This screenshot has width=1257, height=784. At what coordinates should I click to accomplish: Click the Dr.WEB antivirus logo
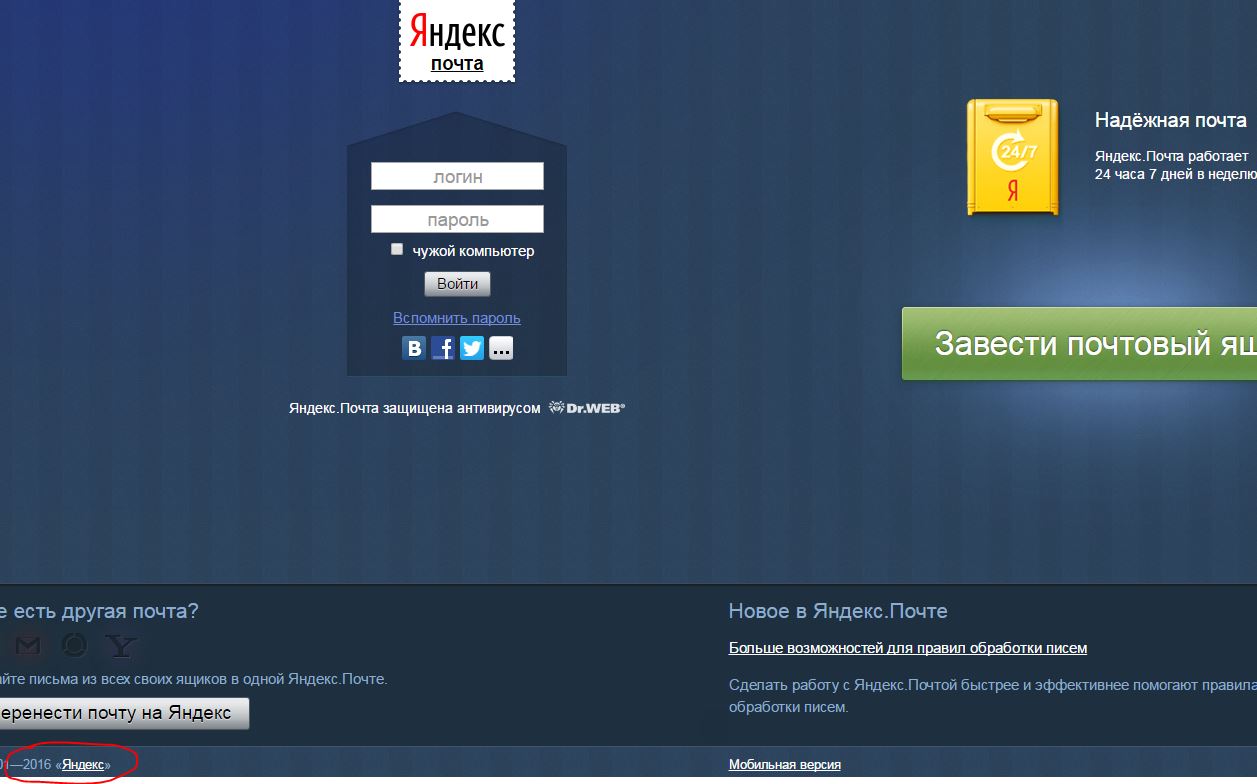click(587, 408)
